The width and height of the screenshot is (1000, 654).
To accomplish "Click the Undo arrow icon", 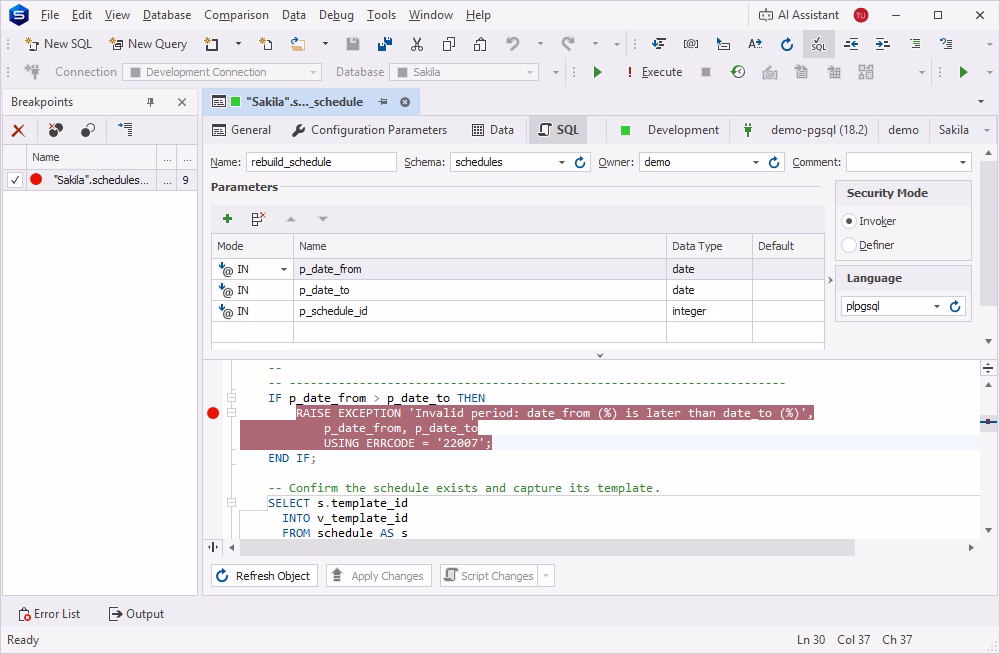I will [x=513, y=44].
